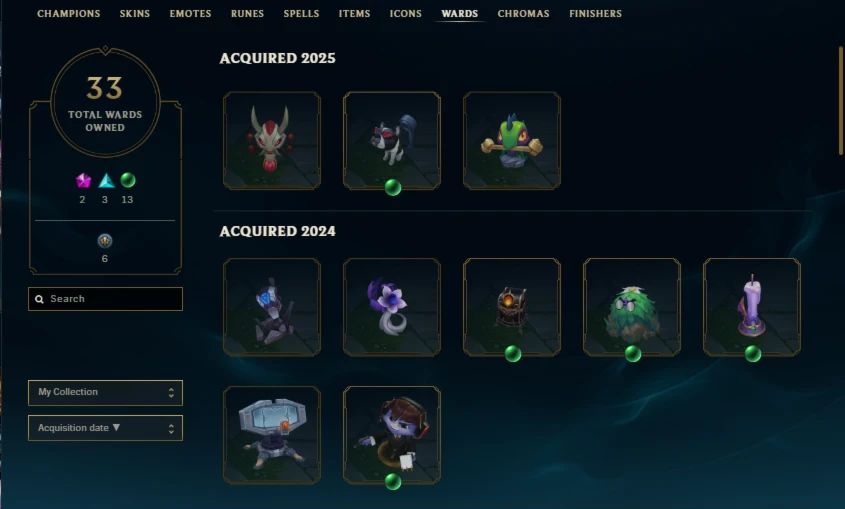Click the green orb rarity icon in summary
845x509 pixels.
tap(128, 180)
